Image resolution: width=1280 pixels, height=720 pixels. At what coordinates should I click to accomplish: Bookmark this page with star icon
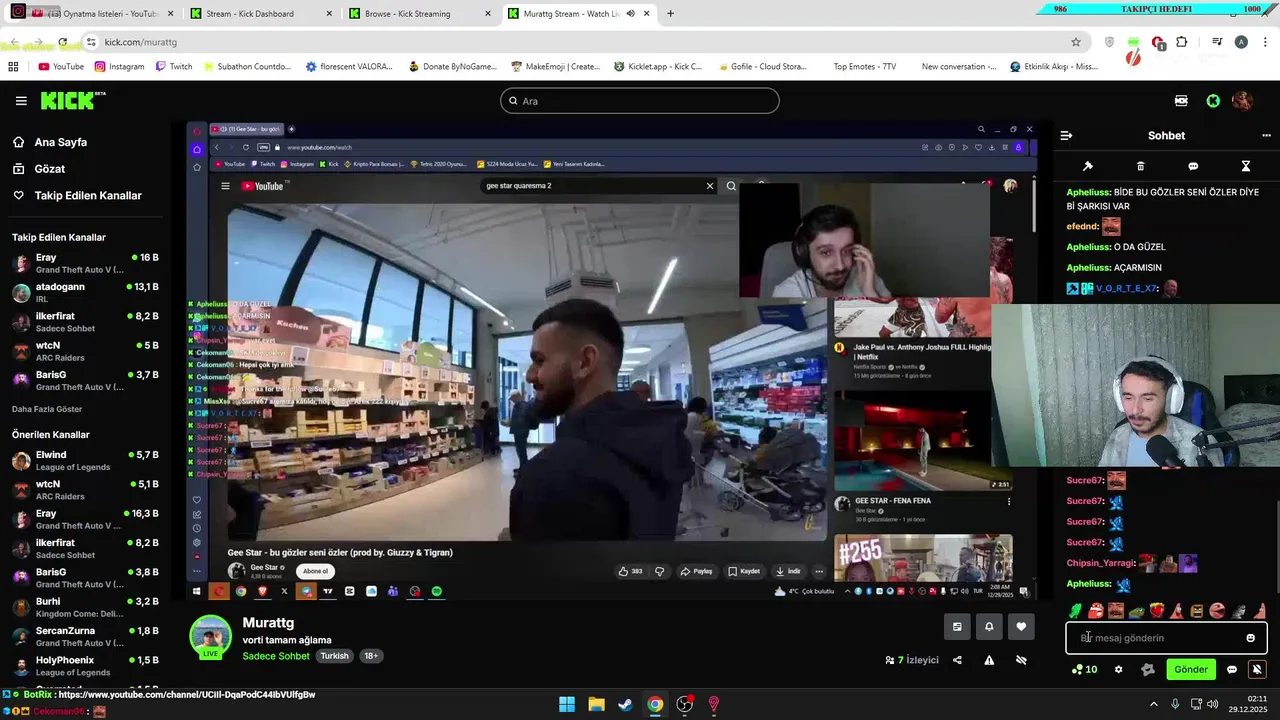tap(1076, 42)
